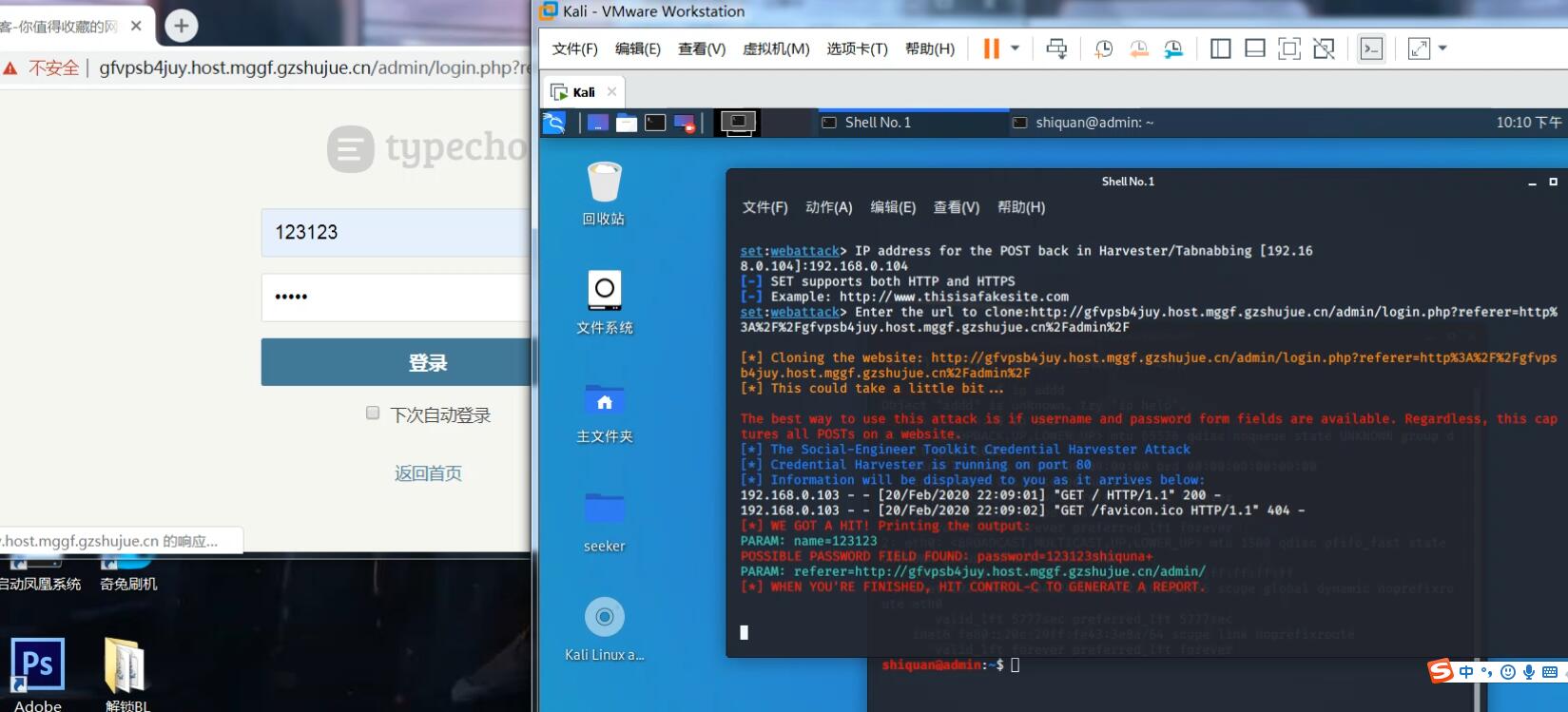Pause the Kali virtual machine
Viewport: 1568px width, 712px height.
[x=991, y=48]
